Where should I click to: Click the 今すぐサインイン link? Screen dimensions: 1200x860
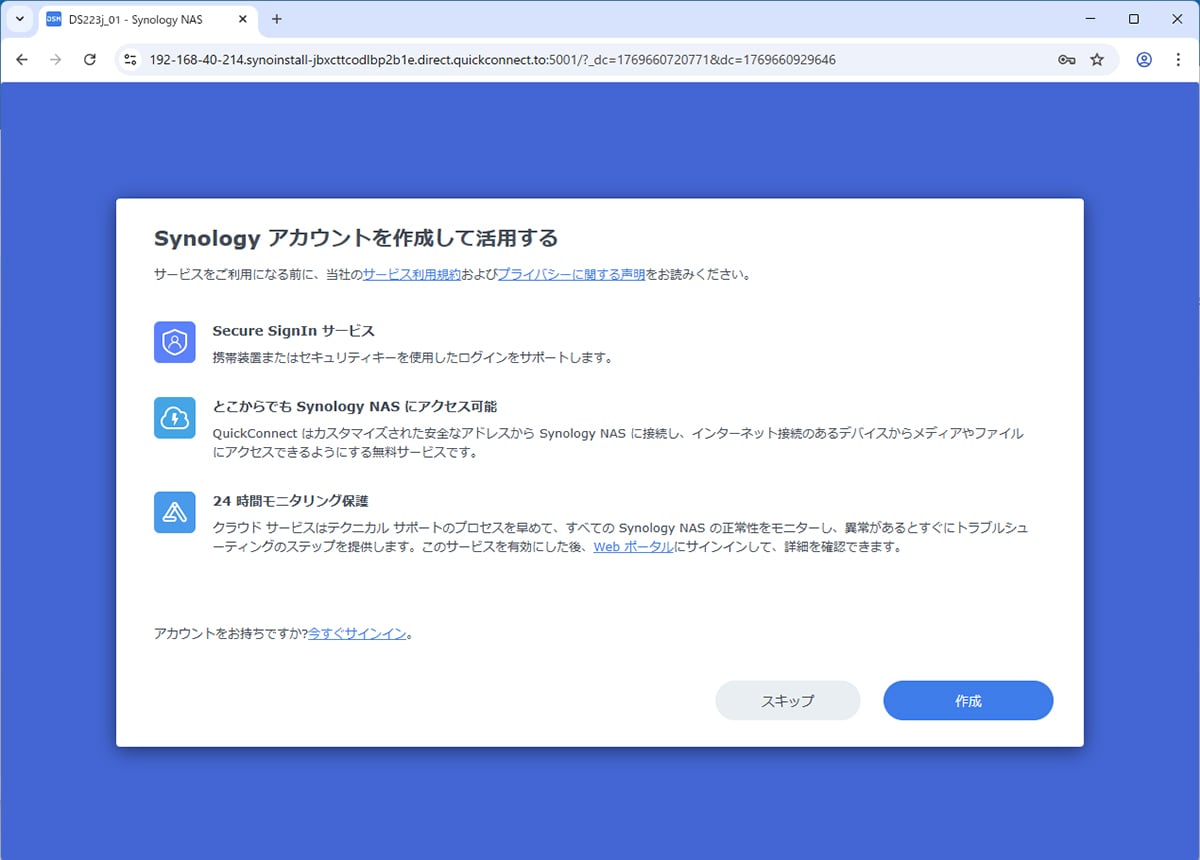[357, 634]
